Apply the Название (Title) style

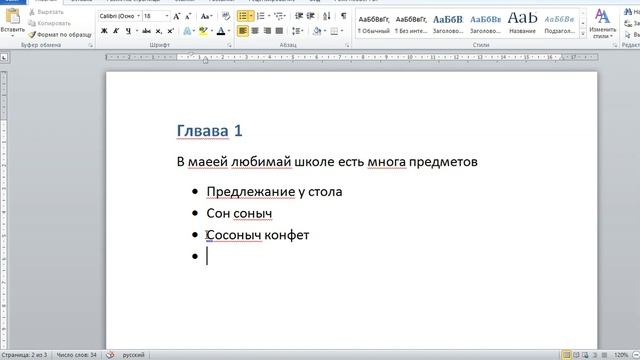click(522, 24)
